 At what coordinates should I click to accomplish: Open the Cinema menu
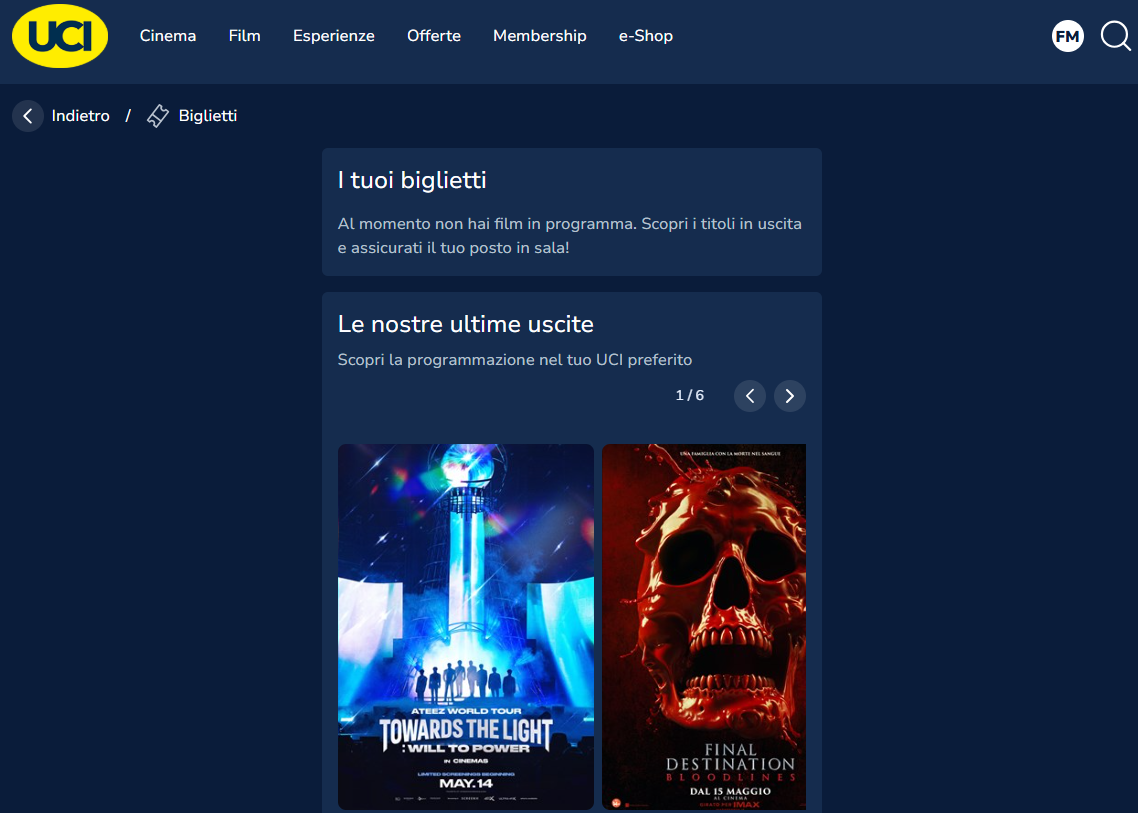point(168,36)
